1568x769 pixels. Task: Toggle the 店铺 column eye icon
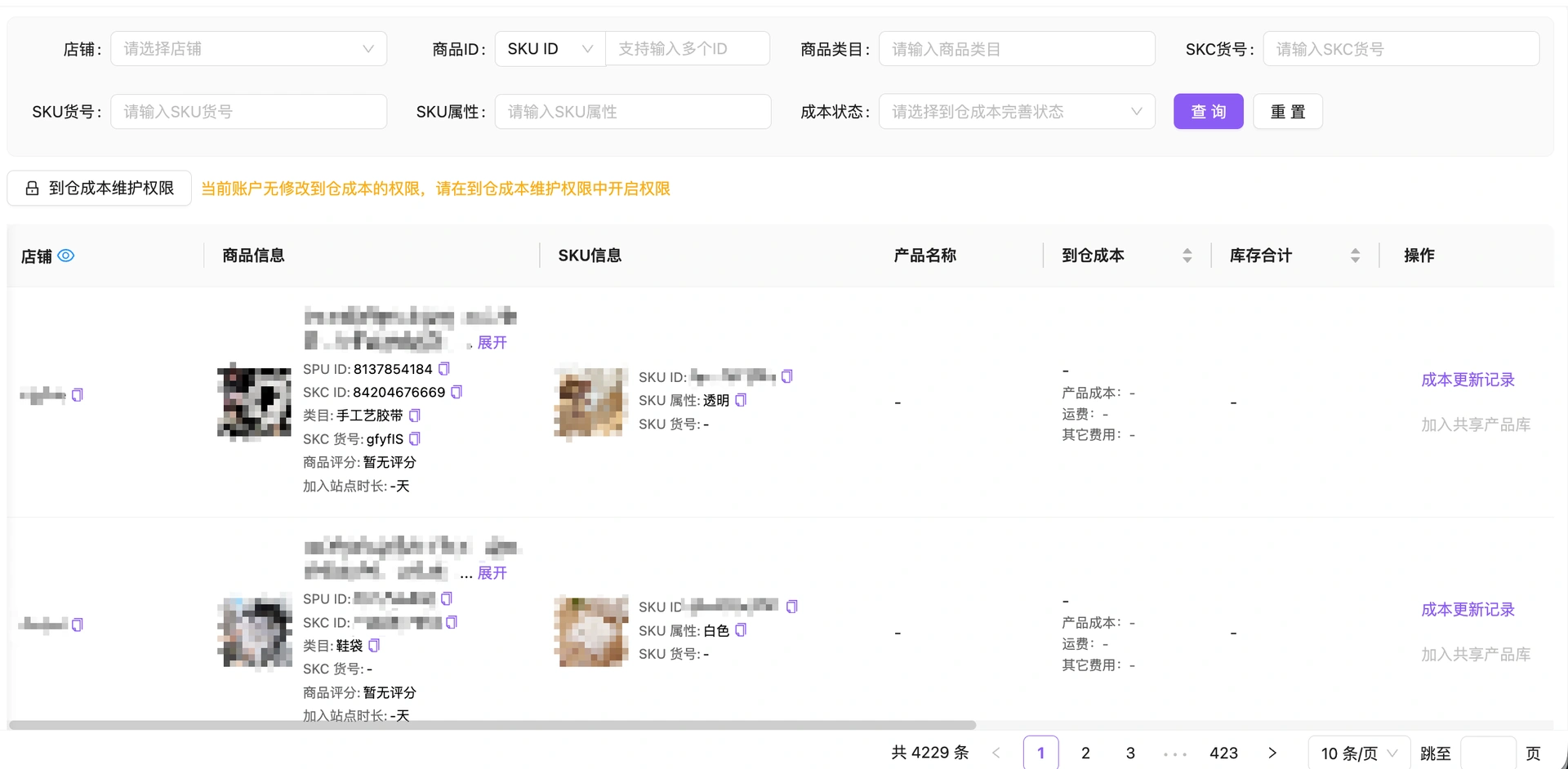(x=66, y=256)
